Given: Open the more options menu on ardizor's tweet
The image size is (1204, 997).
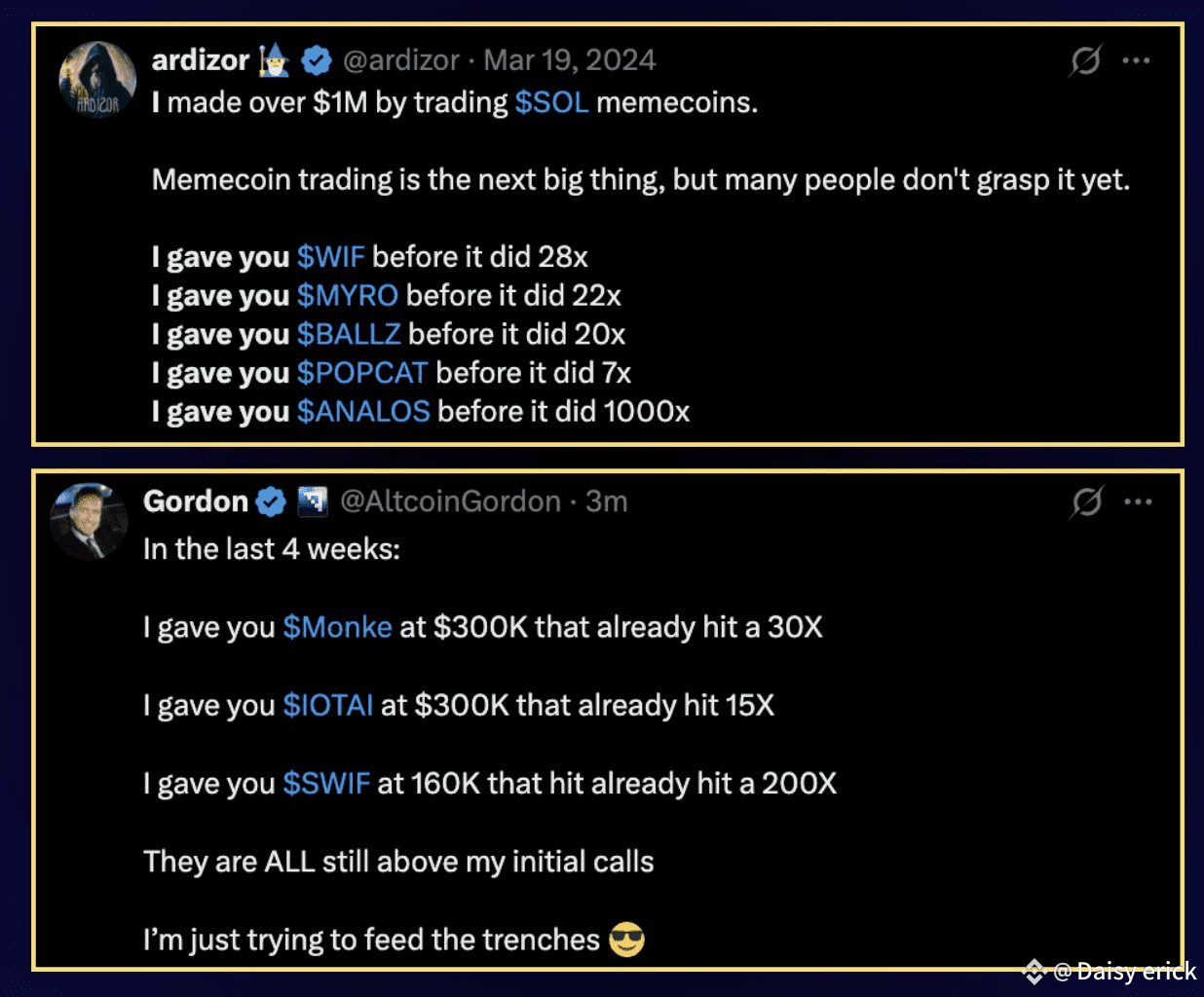Looking at the screenshot, I should coord(1138,59).
